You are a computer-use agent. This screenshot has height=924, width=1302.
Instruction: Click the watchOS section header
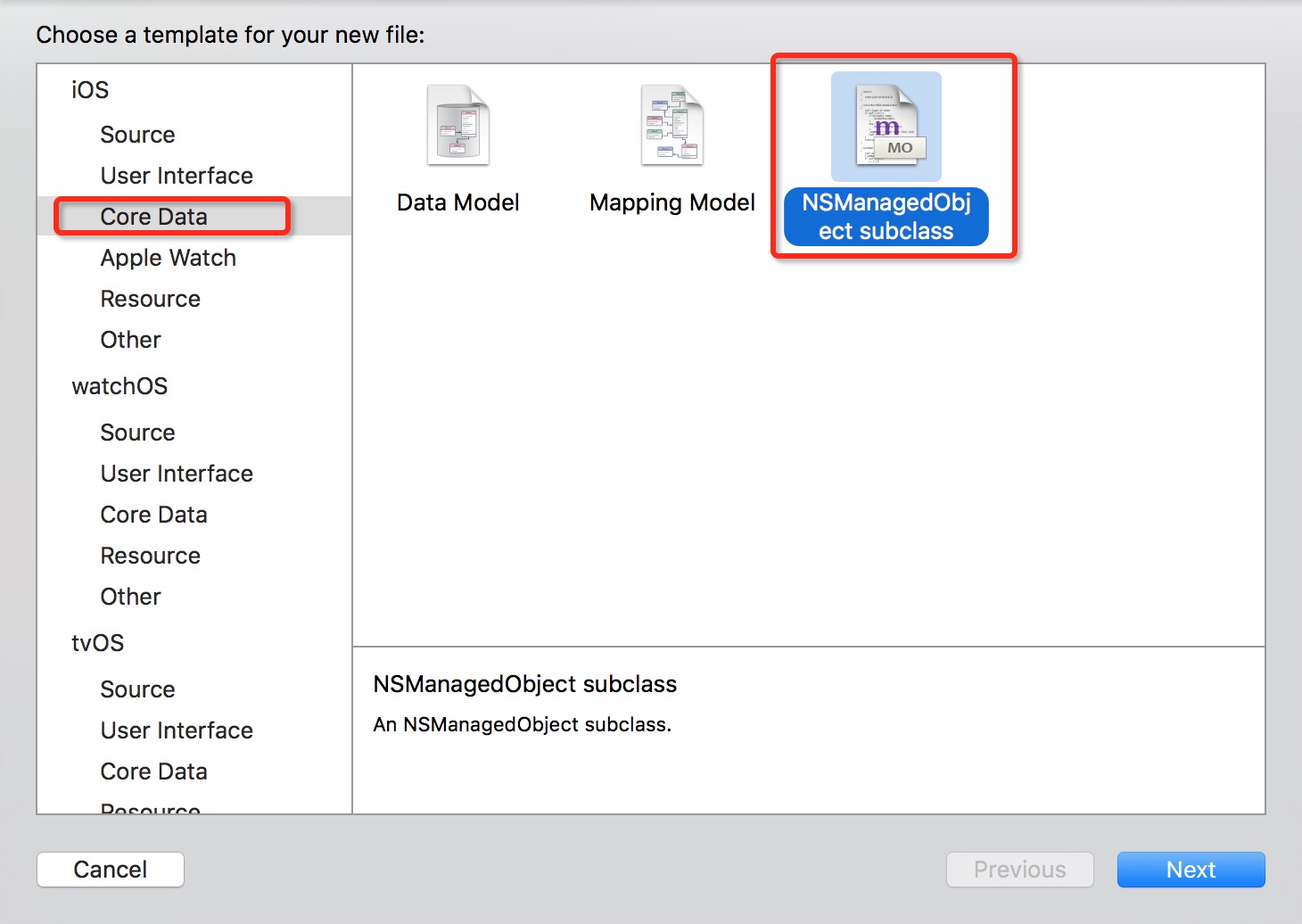[x=119, y=386]
